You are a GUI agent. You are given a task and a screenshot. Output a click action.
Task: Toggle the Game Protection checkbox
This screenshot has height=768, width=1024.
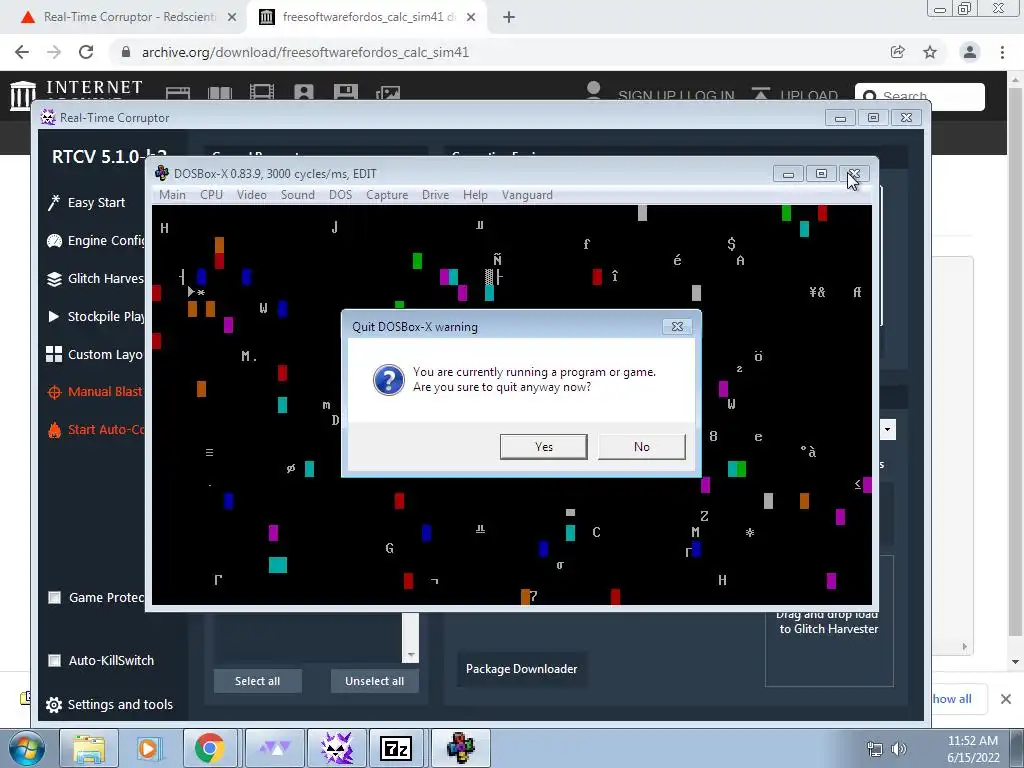[55, 598]
